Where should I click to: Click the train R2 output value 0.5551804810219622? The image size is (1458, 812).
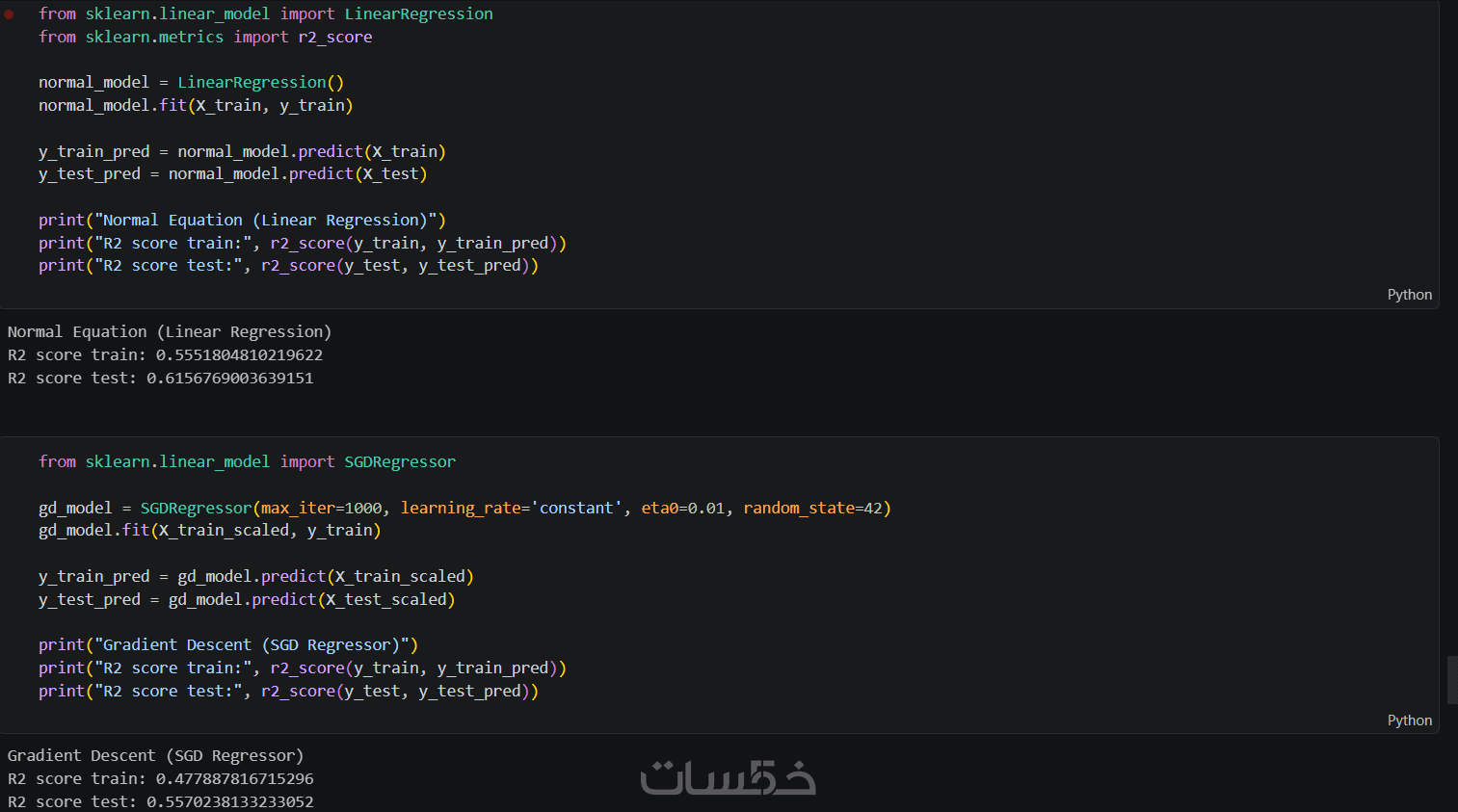click(239, 355)
